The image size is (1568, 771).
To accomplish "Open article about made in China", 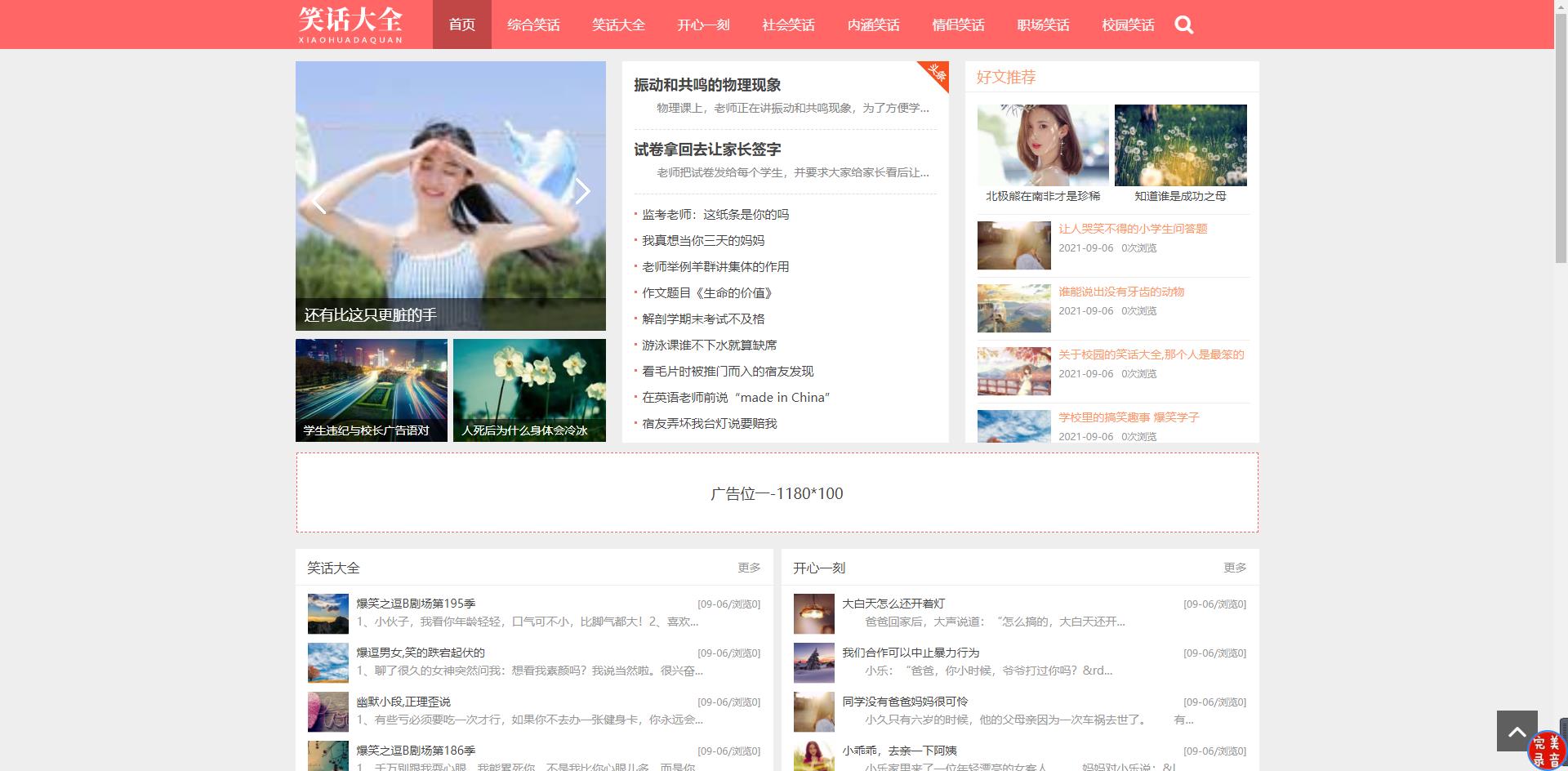I will [736, 397].
